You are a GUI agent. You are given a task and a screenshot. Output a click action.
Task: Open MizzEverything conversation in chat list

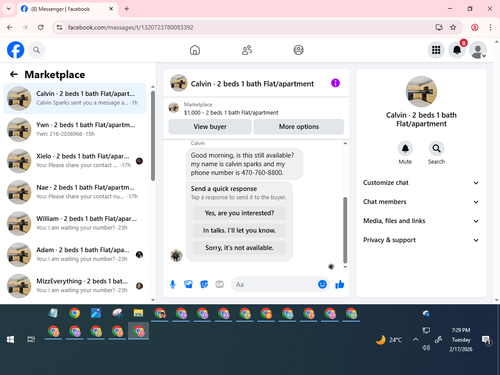pyautogui.click(x=75, y=286)
